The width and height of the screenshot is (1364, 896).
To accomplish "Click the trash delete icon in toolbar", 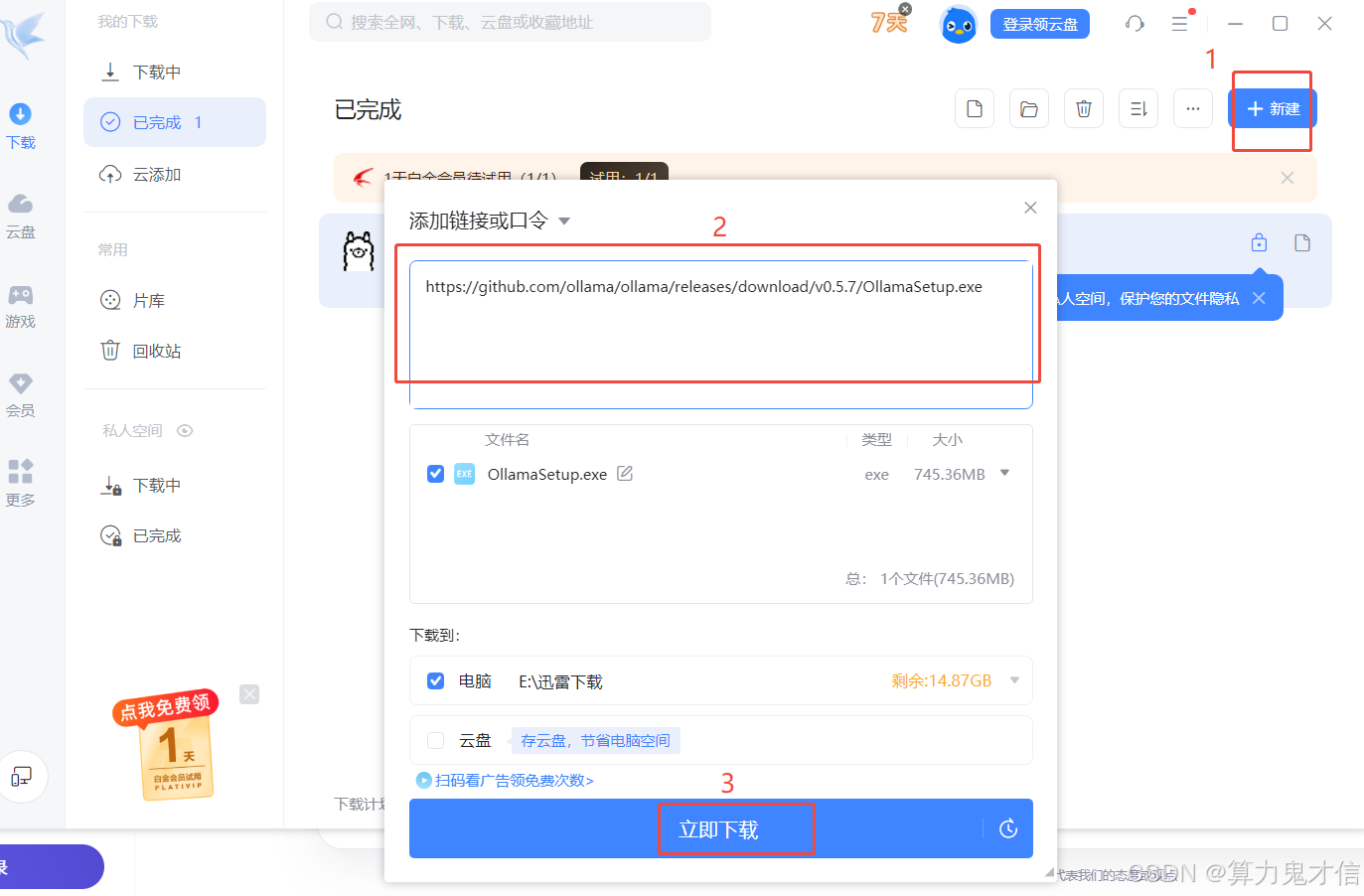I will 1084,108.
